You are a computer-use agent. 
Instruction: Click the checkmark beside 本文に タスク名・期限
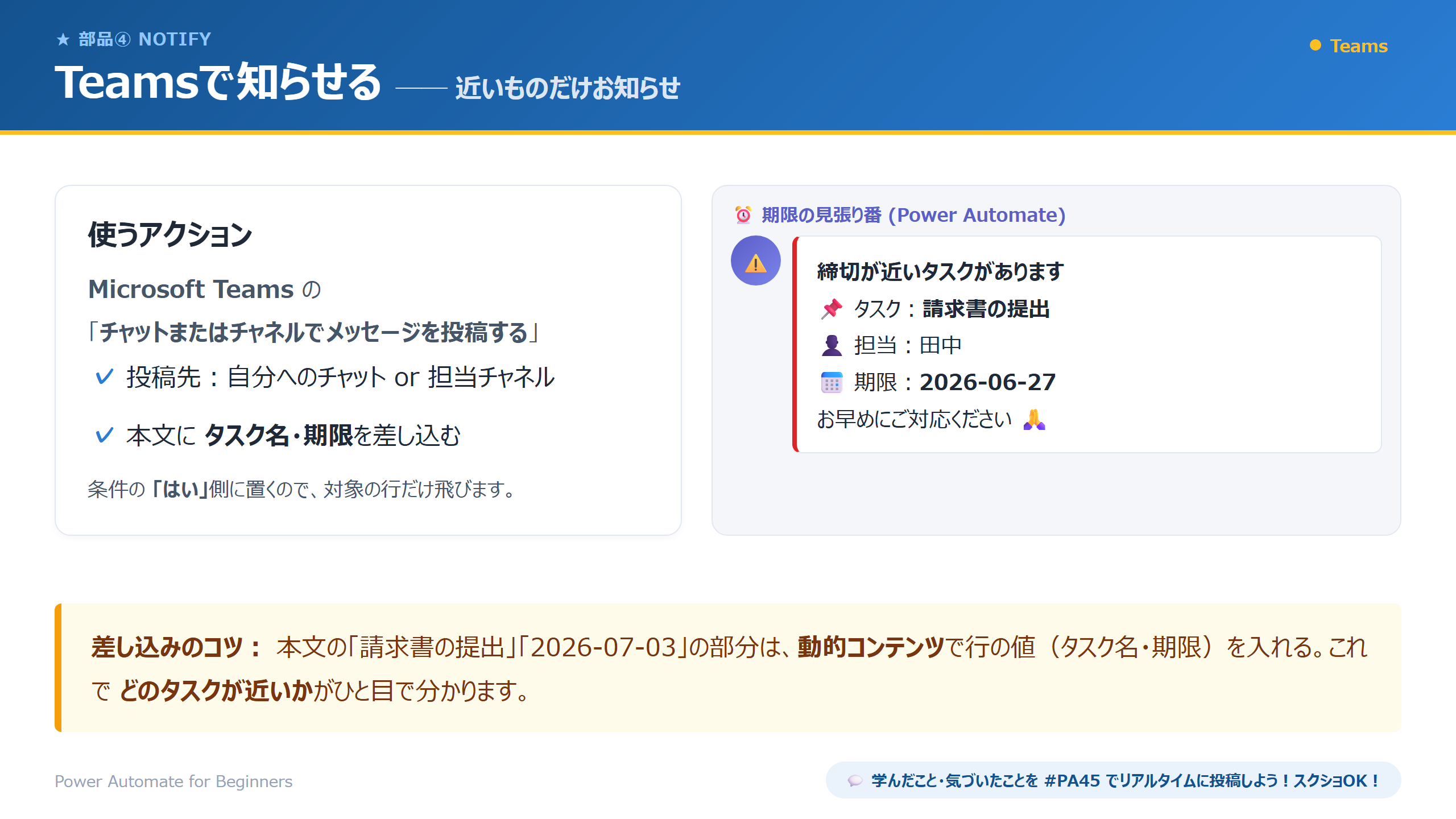(104, 436)
